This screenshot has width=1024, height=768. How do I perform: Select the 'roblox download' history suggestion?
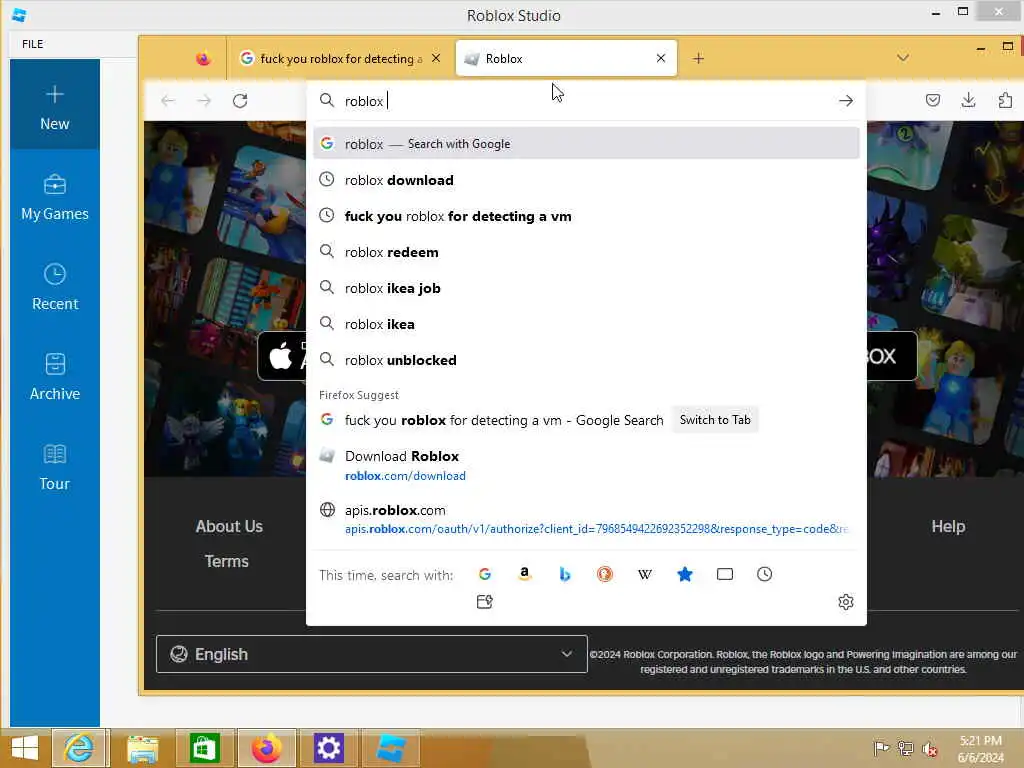586,180
